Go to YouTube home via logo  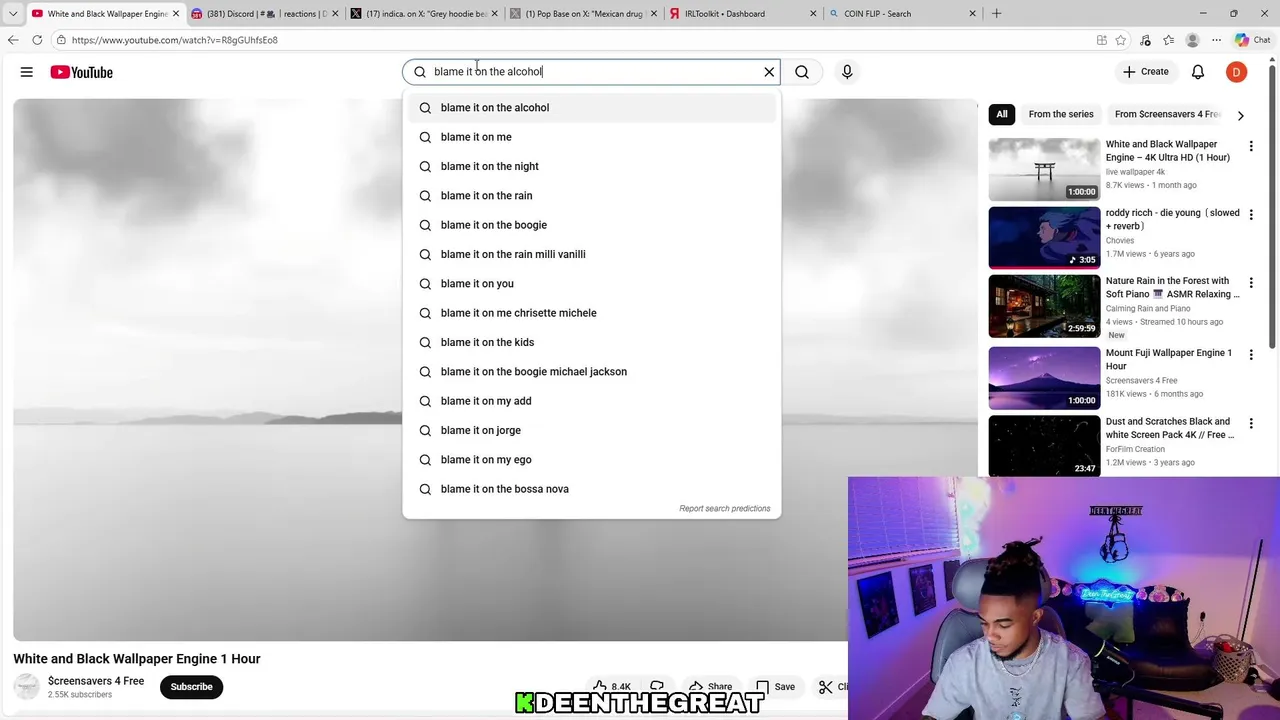[x=81, y=72]
